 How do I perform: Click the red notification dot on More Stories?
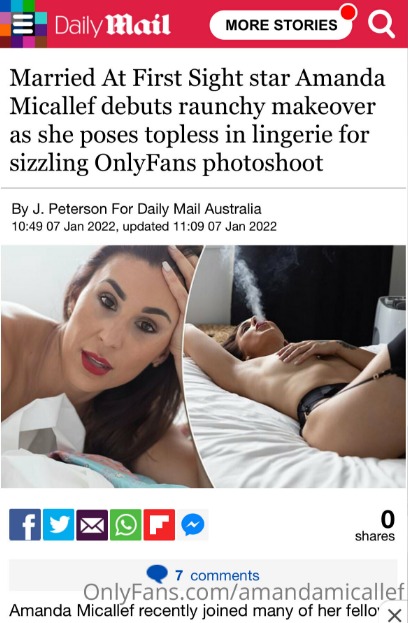coord(348,12)
